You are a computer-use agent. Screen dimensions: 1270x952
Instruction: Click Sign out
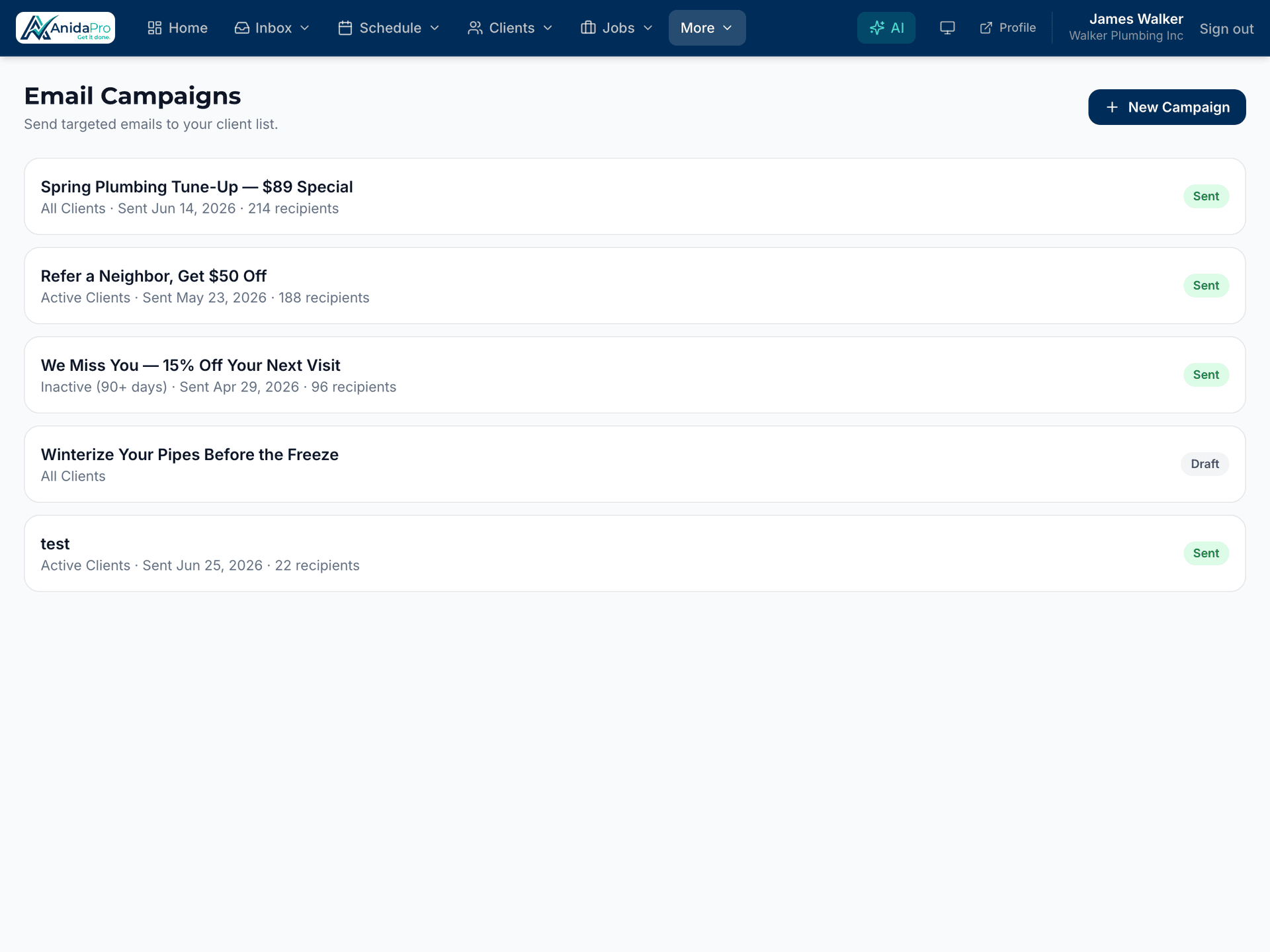[x=1226, y=29]
